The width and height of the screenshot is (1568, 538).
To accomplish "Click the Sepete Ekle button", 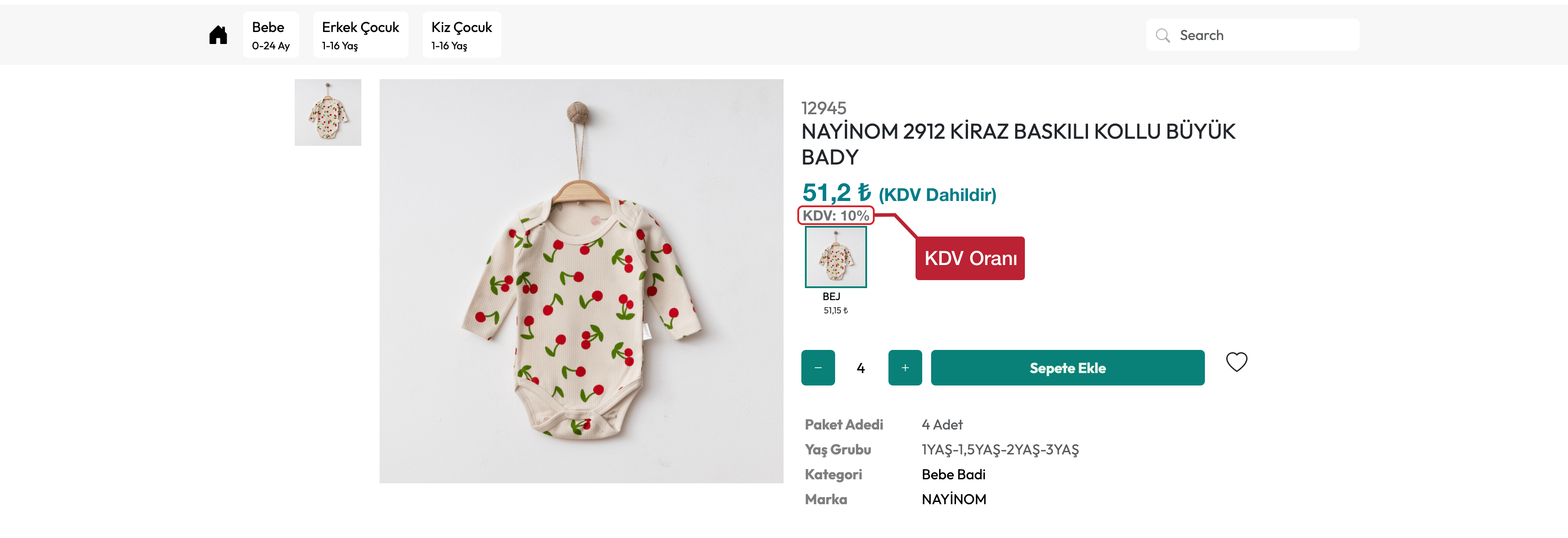I will tap(1067, 368).
